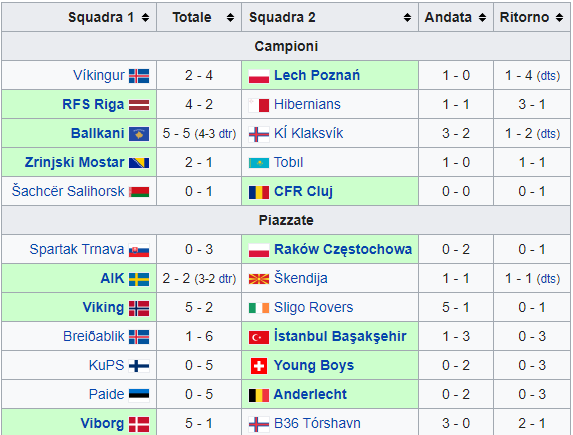Sort table by Totale column arrows

point(230,17)
